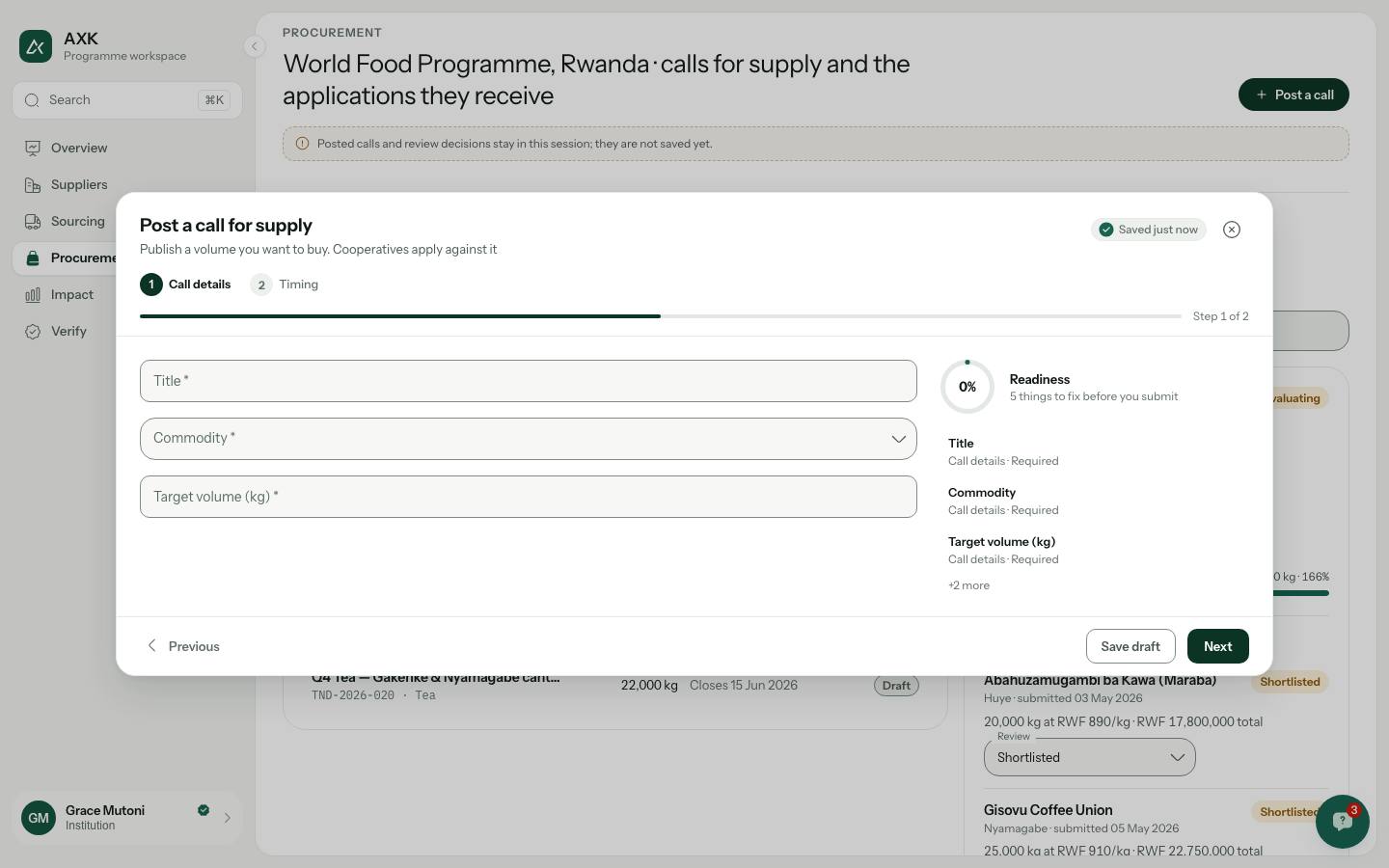Click the Step 1 of 2 label

[x=1220, y=316]
